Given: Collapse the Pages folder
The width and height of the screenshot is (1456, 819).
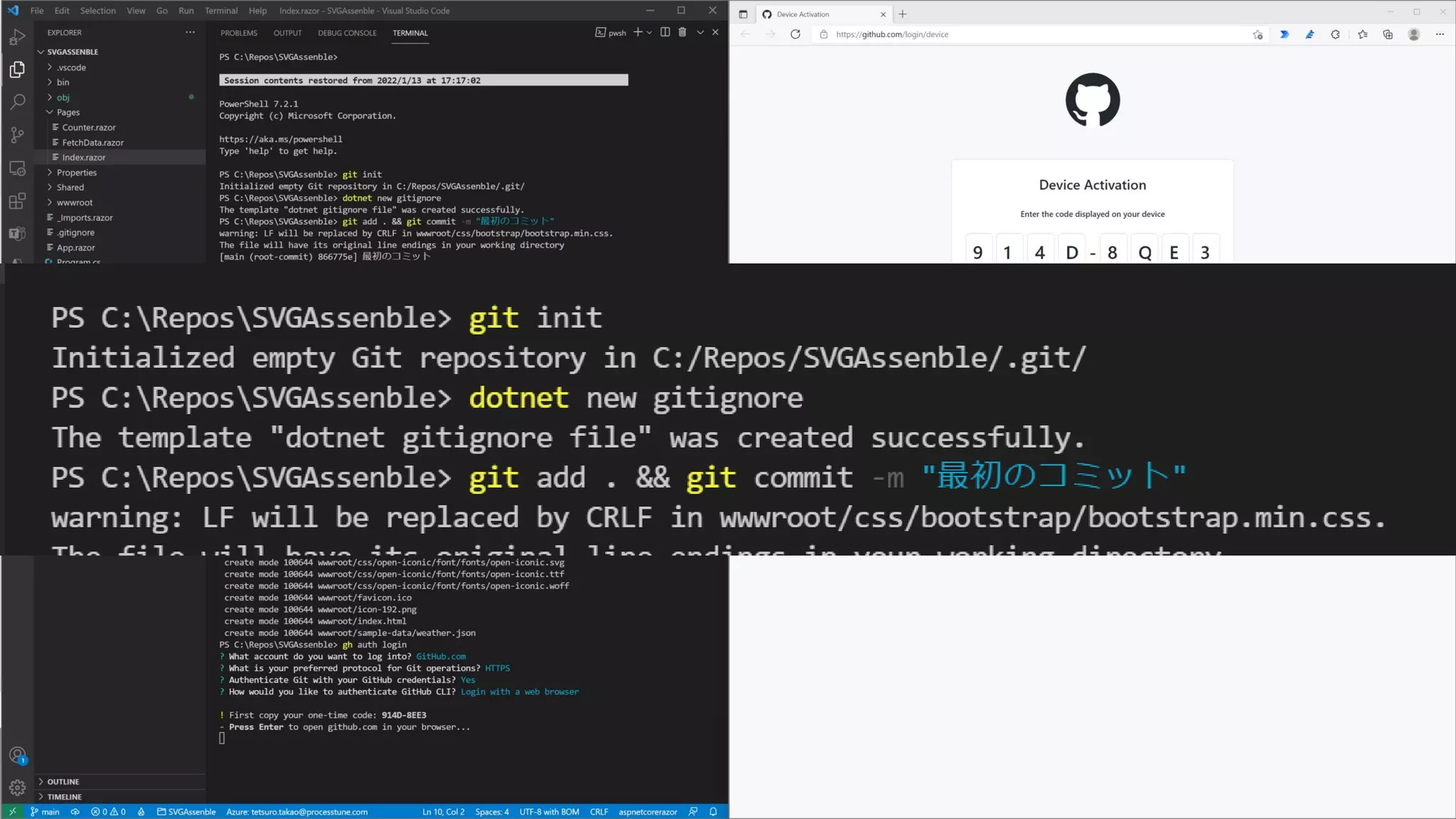Looking at the screenshot, I should 68,112.
